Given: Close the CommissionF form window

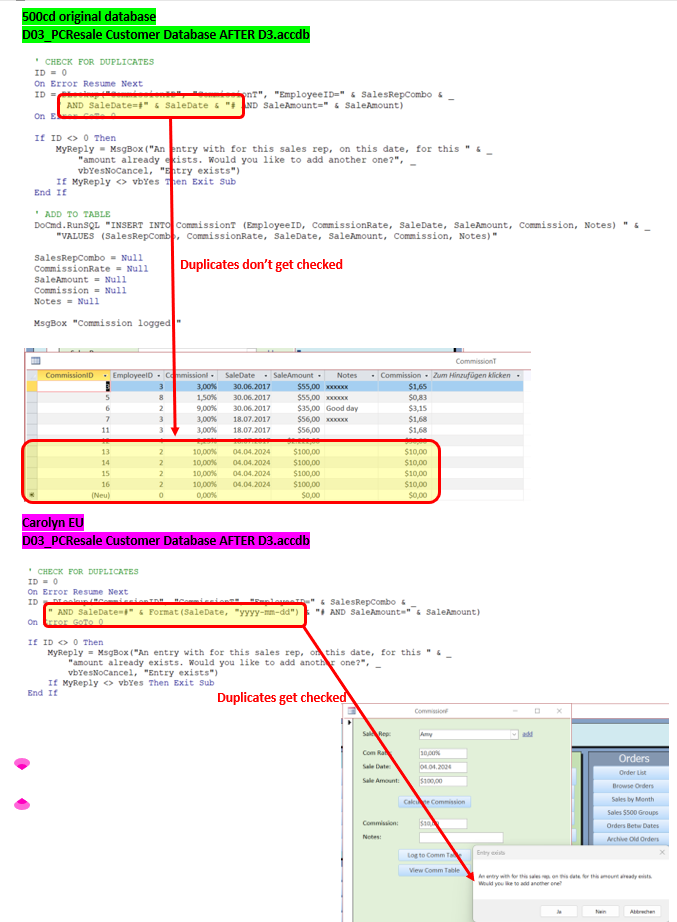Looking at the screenshot, I should [559, 711].
